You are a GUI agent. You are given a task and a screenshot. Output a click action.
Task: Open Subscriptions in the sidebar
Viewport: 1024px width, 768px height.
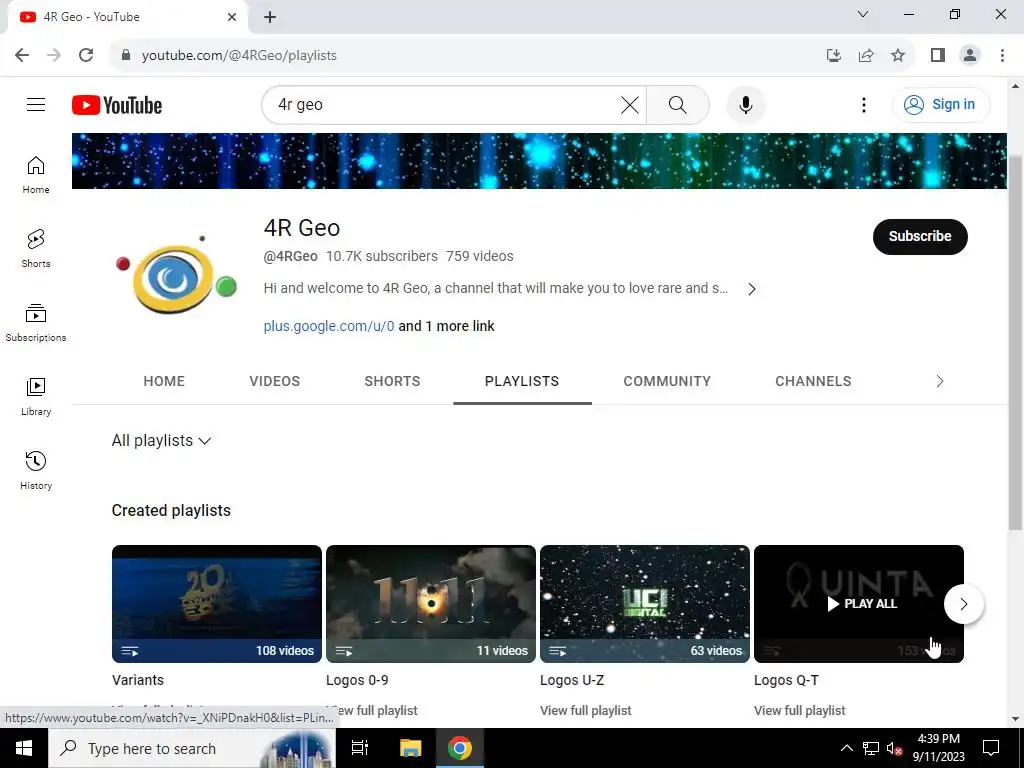(x=36, y=322)
